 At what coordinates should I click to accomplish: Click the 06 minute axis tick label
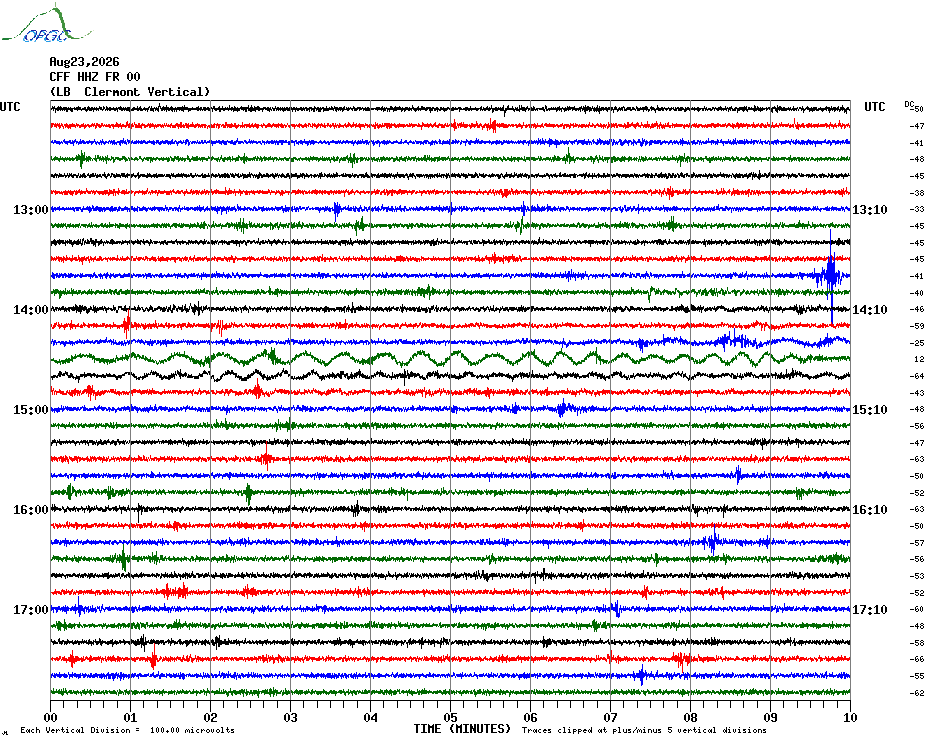(531, 717)
